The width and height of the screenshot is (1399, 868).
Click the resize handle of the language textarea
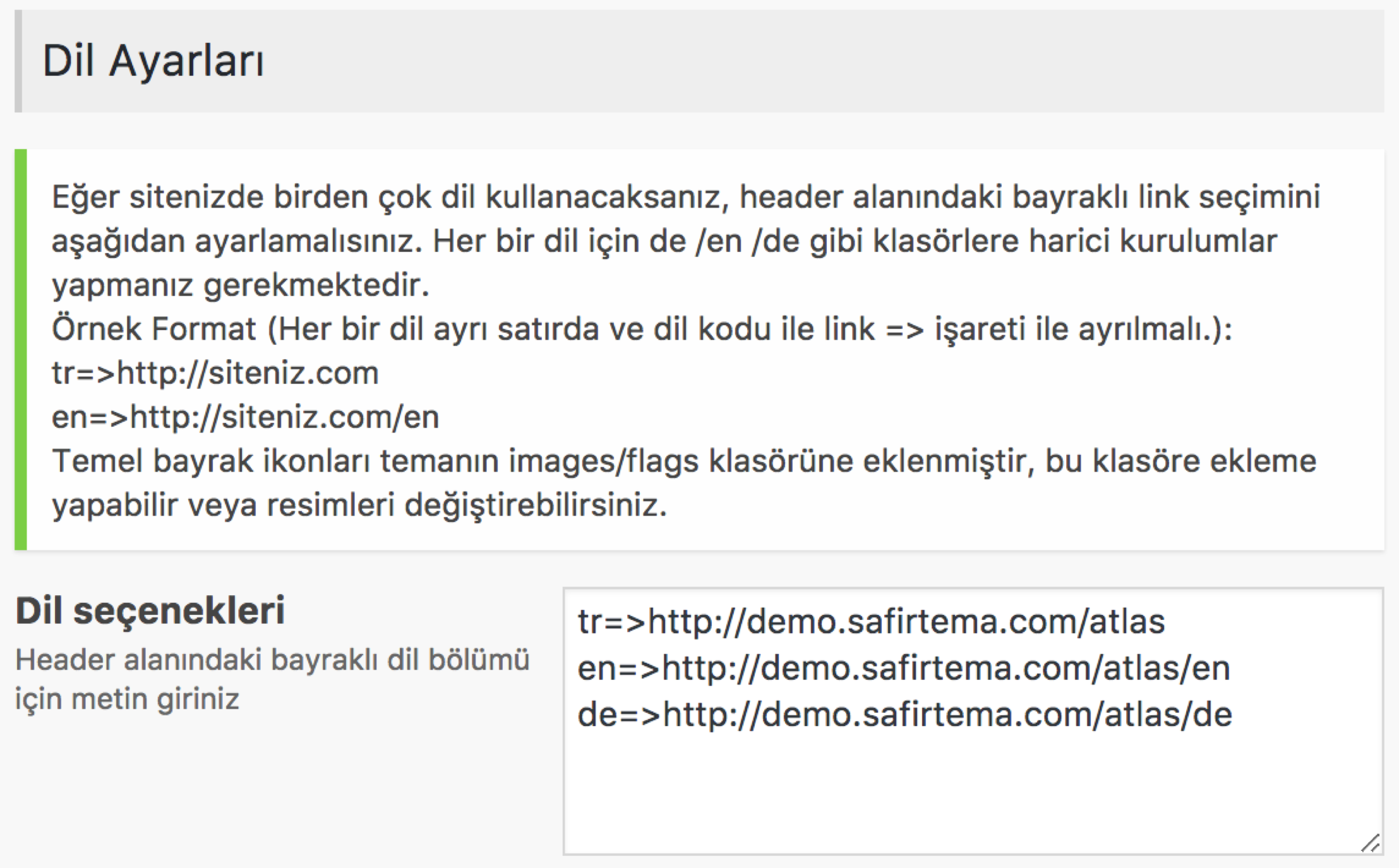[x=1370, y=843]
